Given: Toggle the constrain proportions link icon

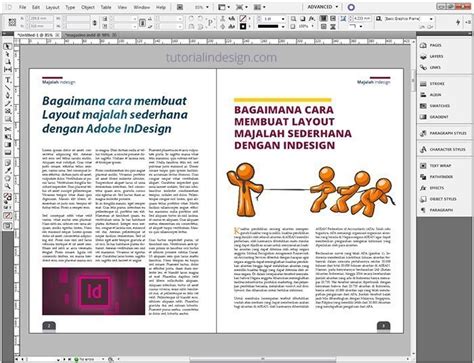Looking at the screenshot, I should [x=95, y=23].
